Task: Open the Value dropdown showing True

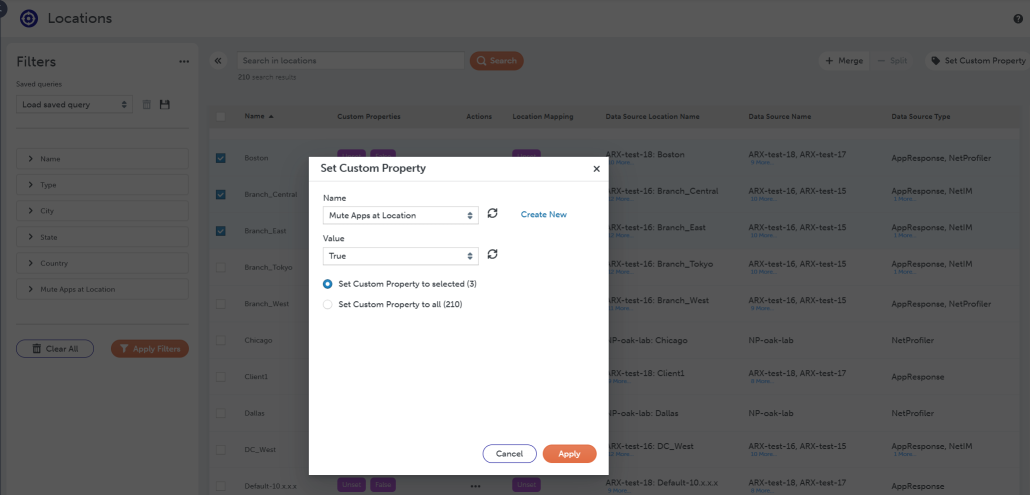Action: (x=401, y=256)
